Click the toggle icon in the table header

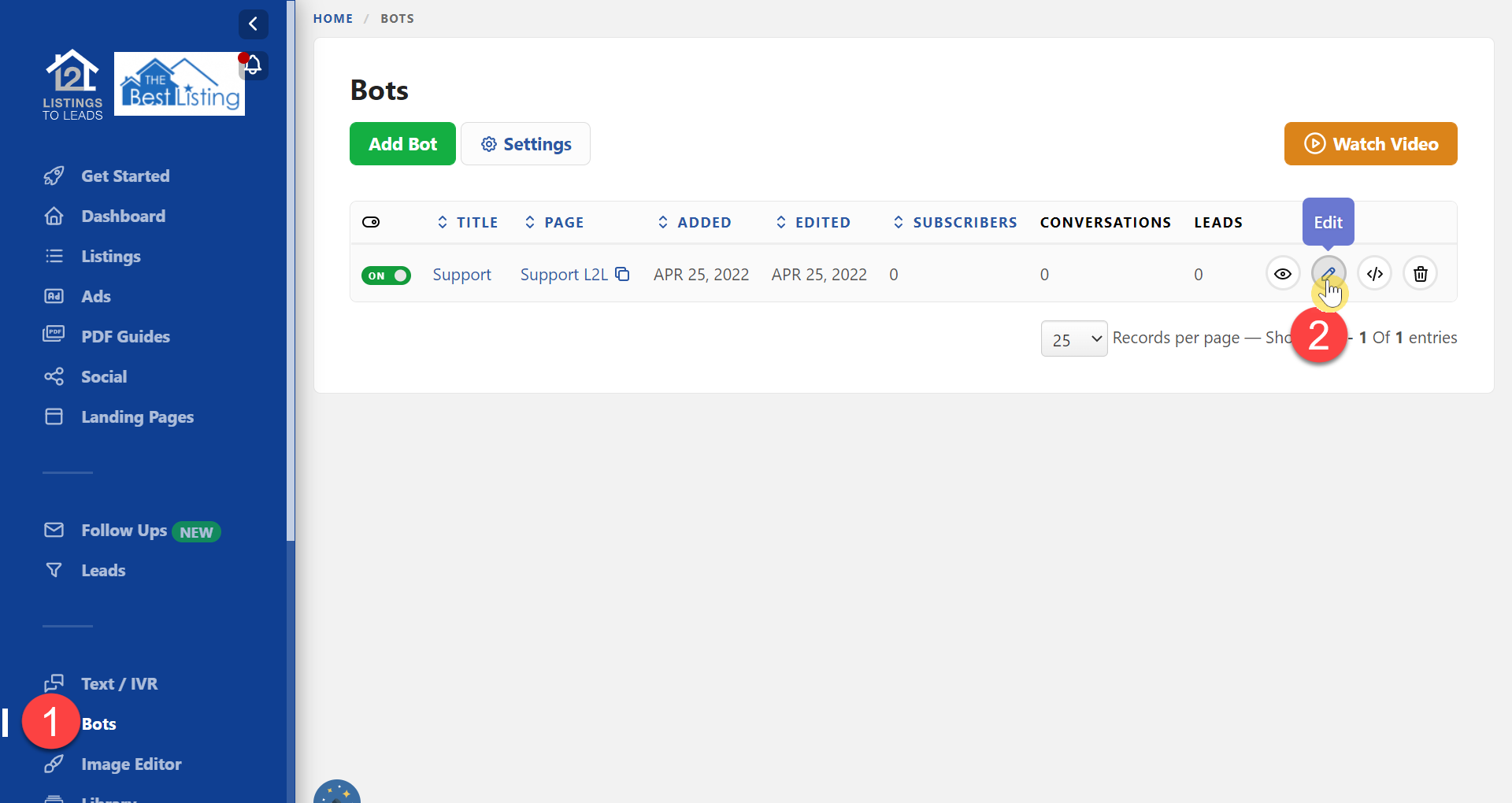[371, 222]
